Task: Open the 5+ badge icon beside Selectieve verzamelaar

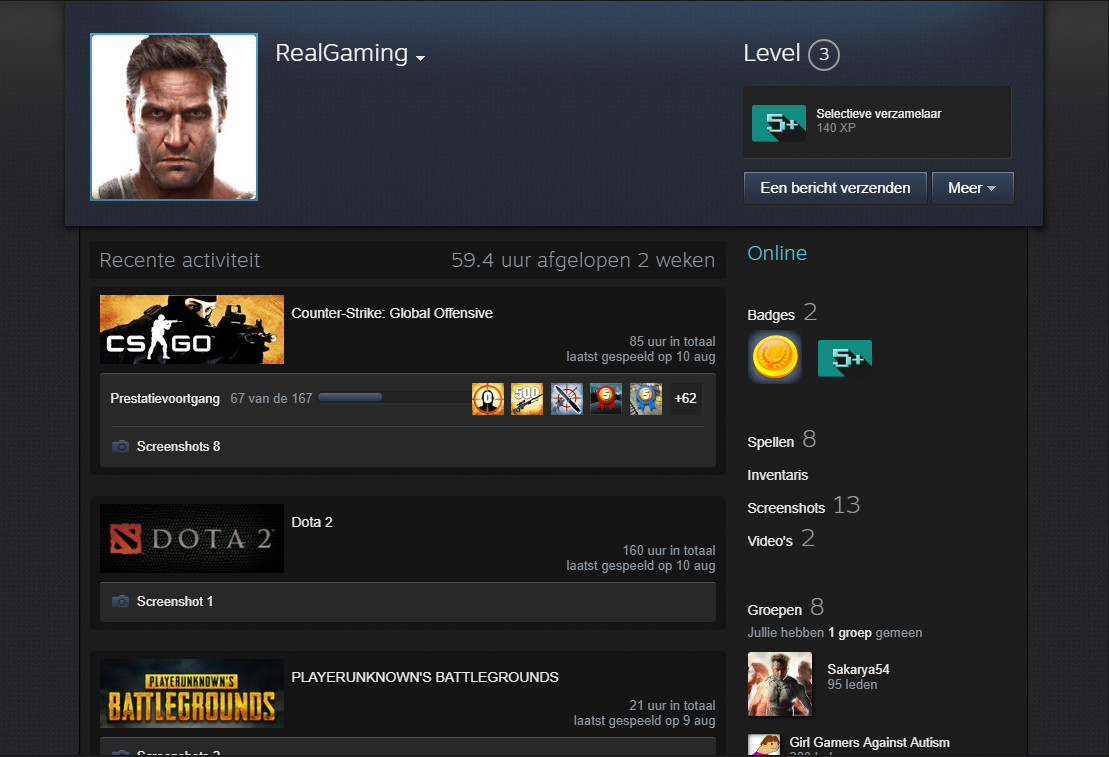Action: tap(779, 123)
